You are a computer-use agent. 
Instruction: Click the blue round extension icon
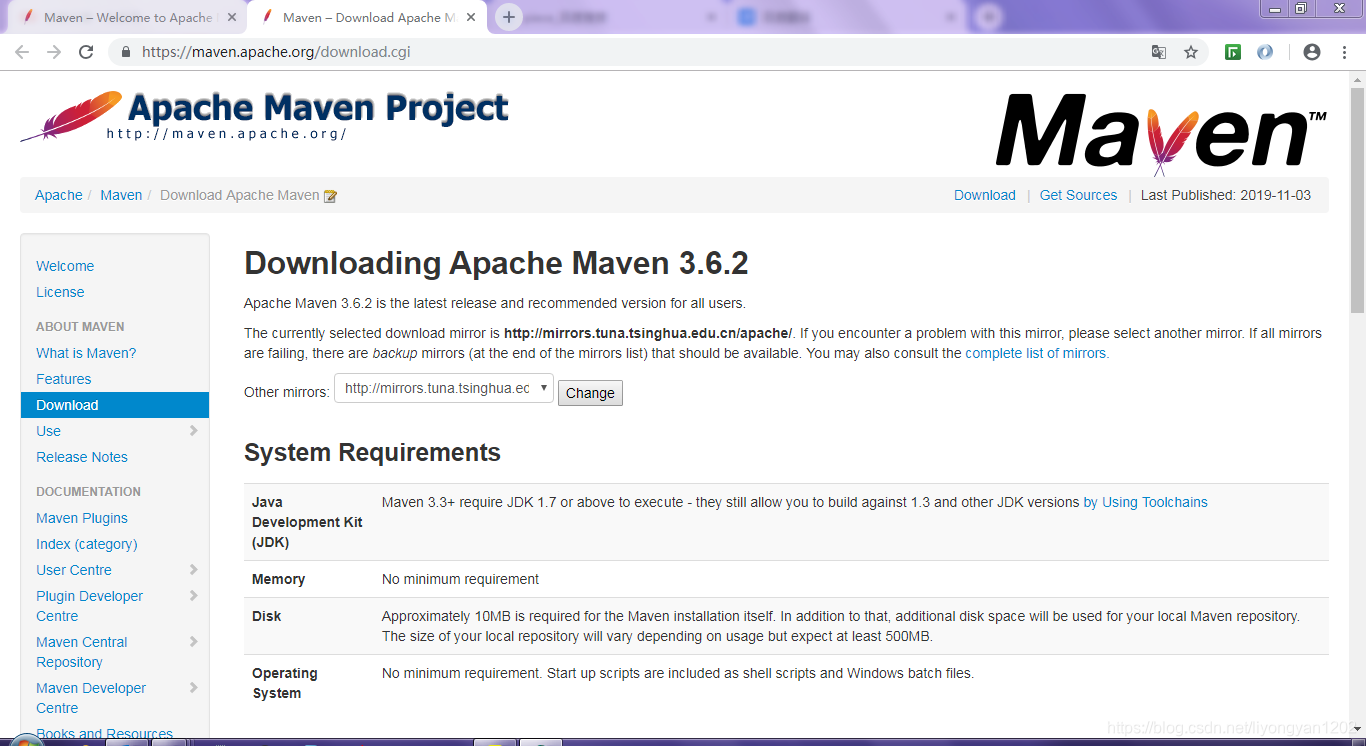(1265, 52)
